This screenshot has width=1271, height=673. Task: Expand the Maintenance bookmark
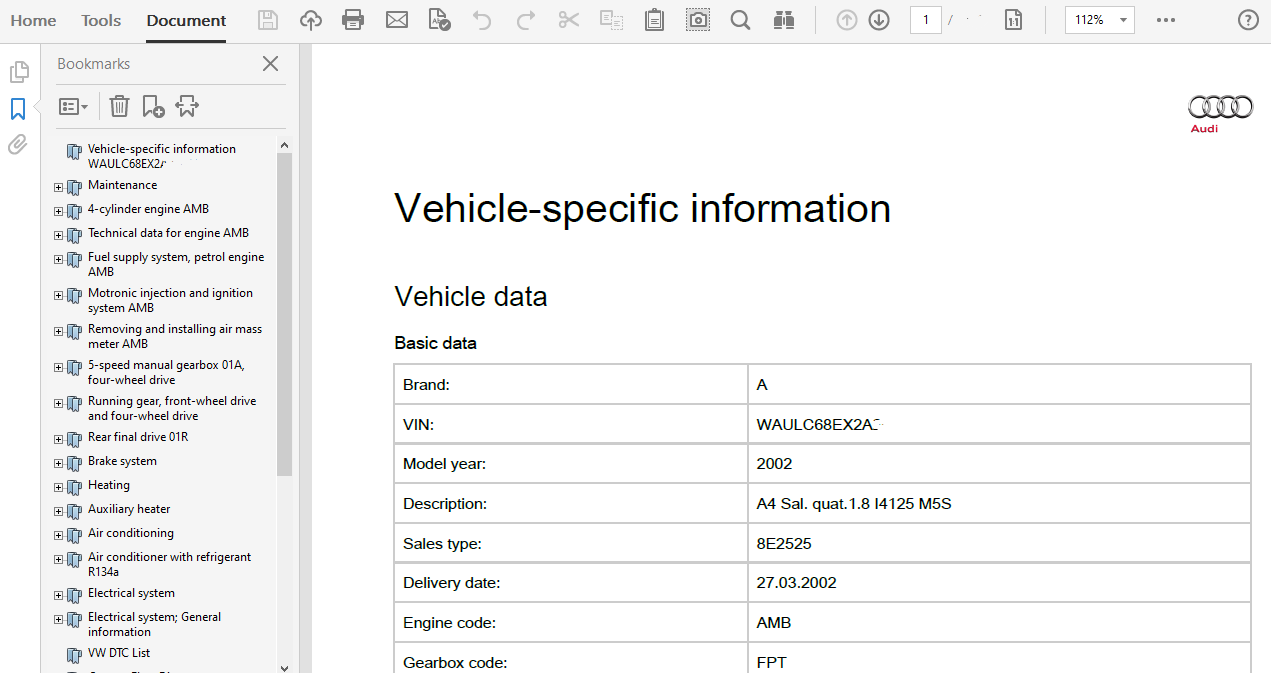58,187
